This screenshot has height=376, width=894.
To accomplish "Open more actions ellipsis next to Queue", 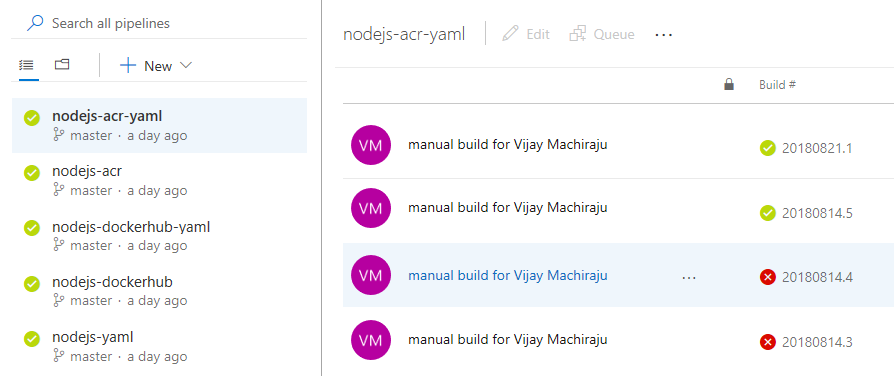I will click(664, 35).
